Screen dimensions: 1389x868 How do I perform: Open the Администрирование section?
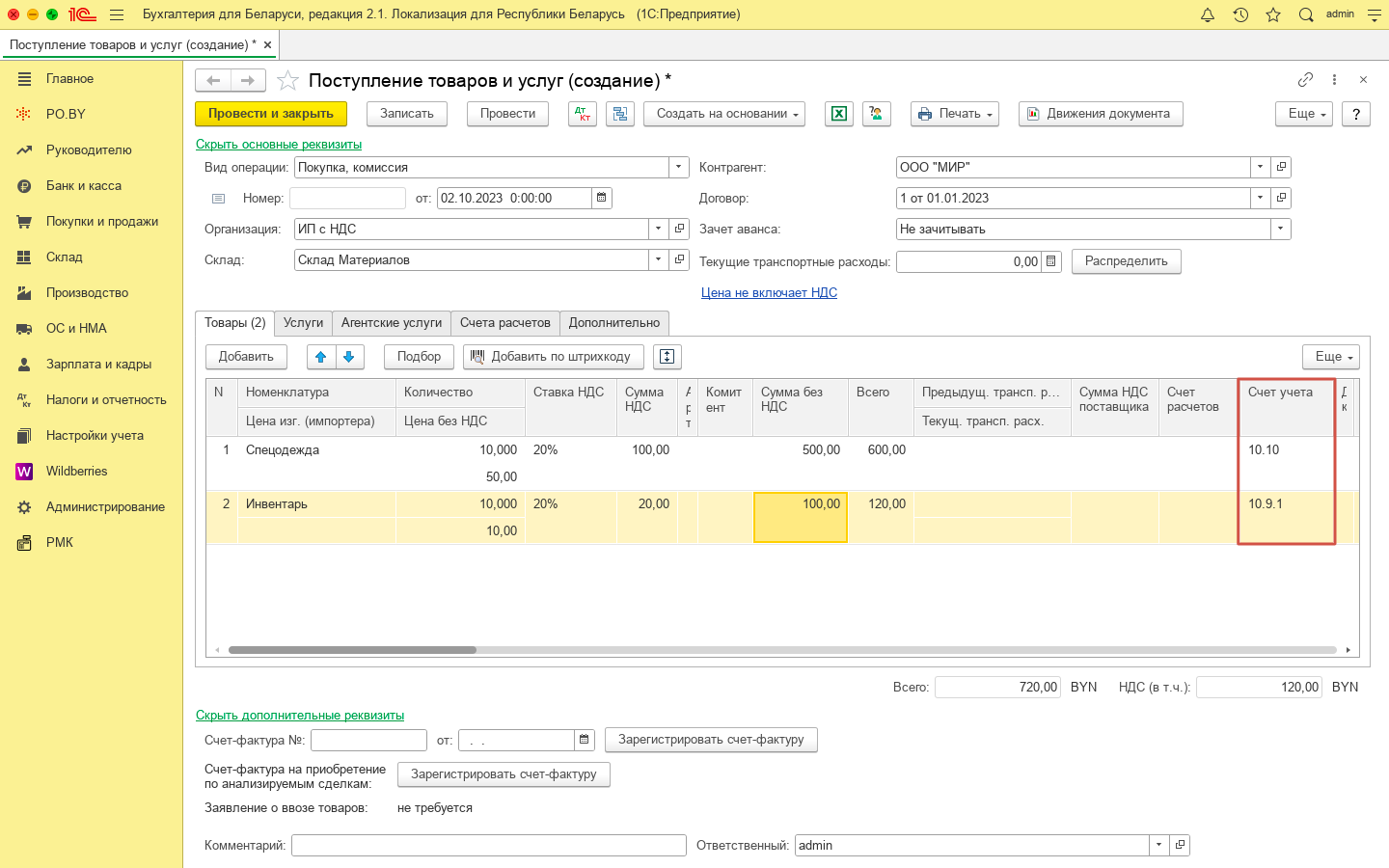[92, 506]
